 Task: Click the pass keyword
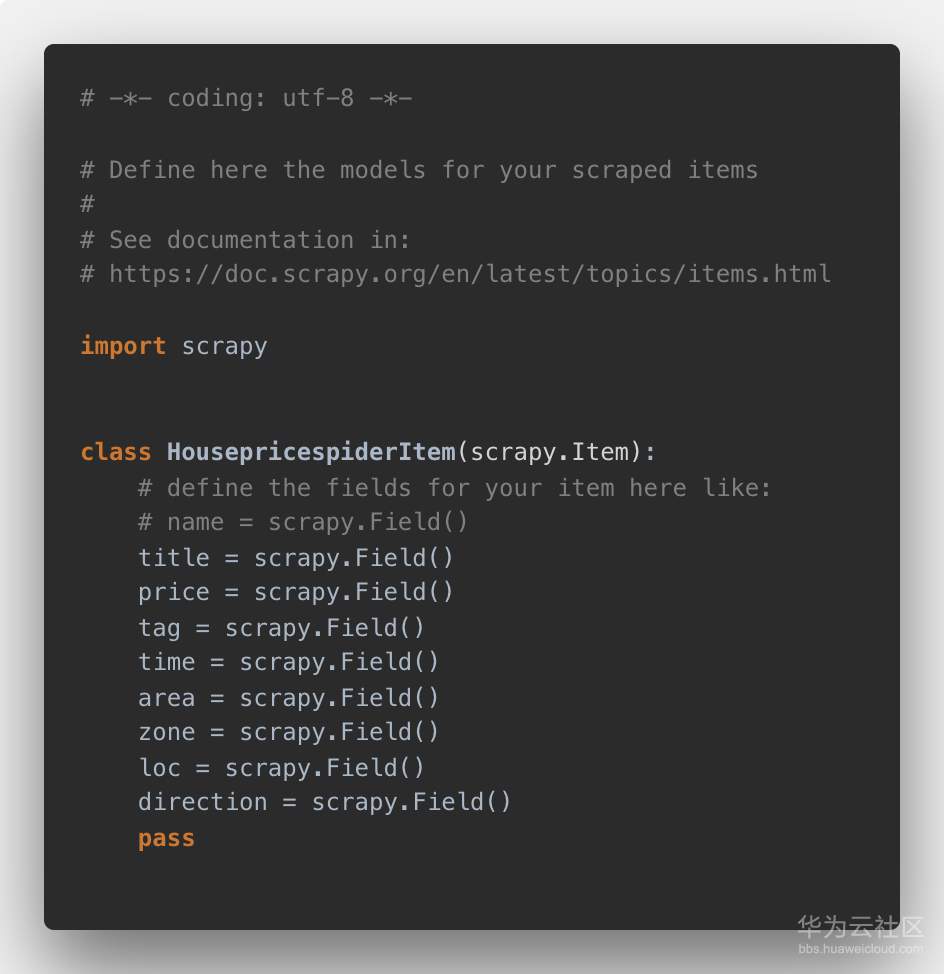[x=166, y=838]
